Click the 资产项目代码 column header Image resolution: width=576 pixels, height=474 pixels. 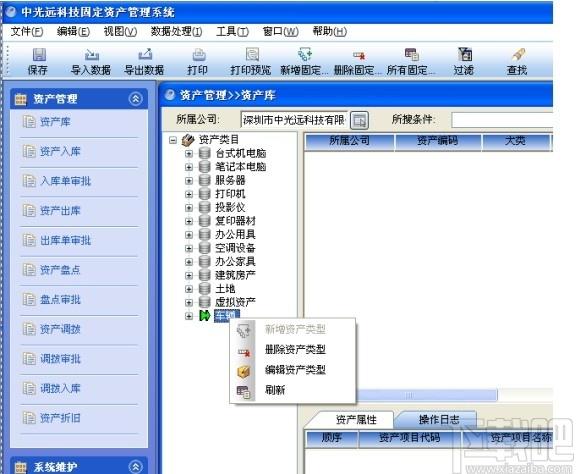pos(409,438)
